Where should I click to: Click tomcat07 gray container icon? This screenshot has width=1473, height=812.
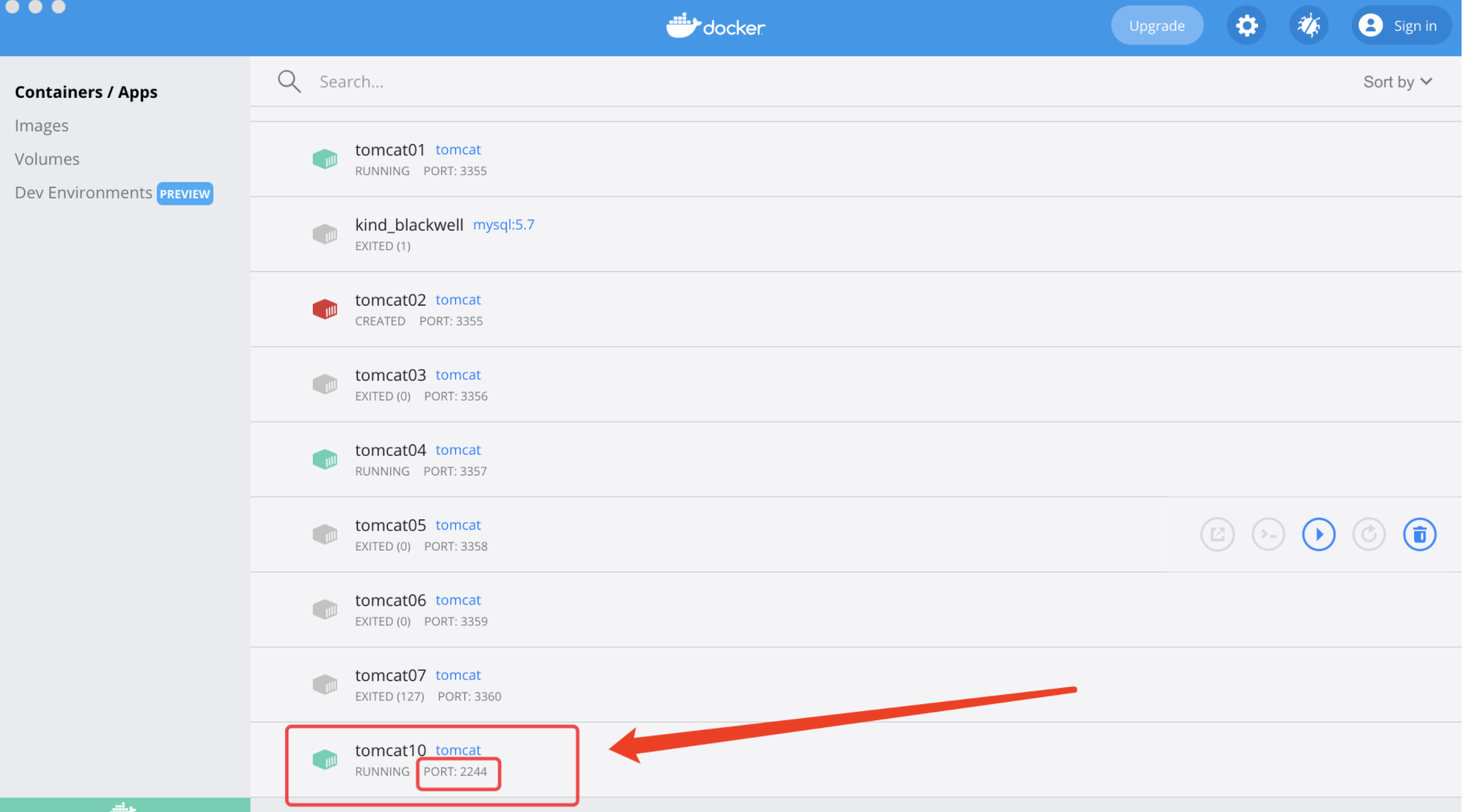325,684
